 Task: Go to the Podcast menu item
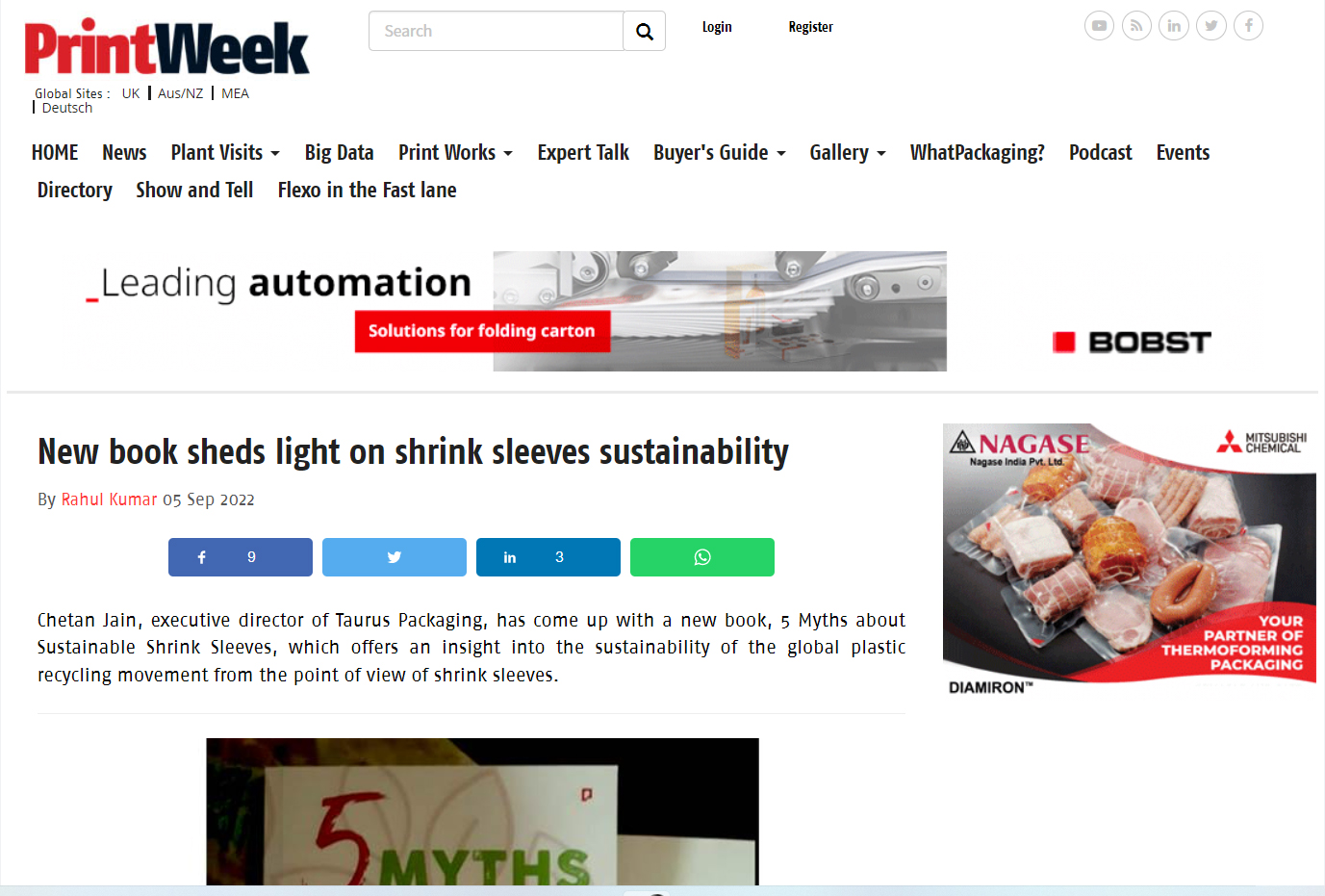click(x=1100, y=153)
